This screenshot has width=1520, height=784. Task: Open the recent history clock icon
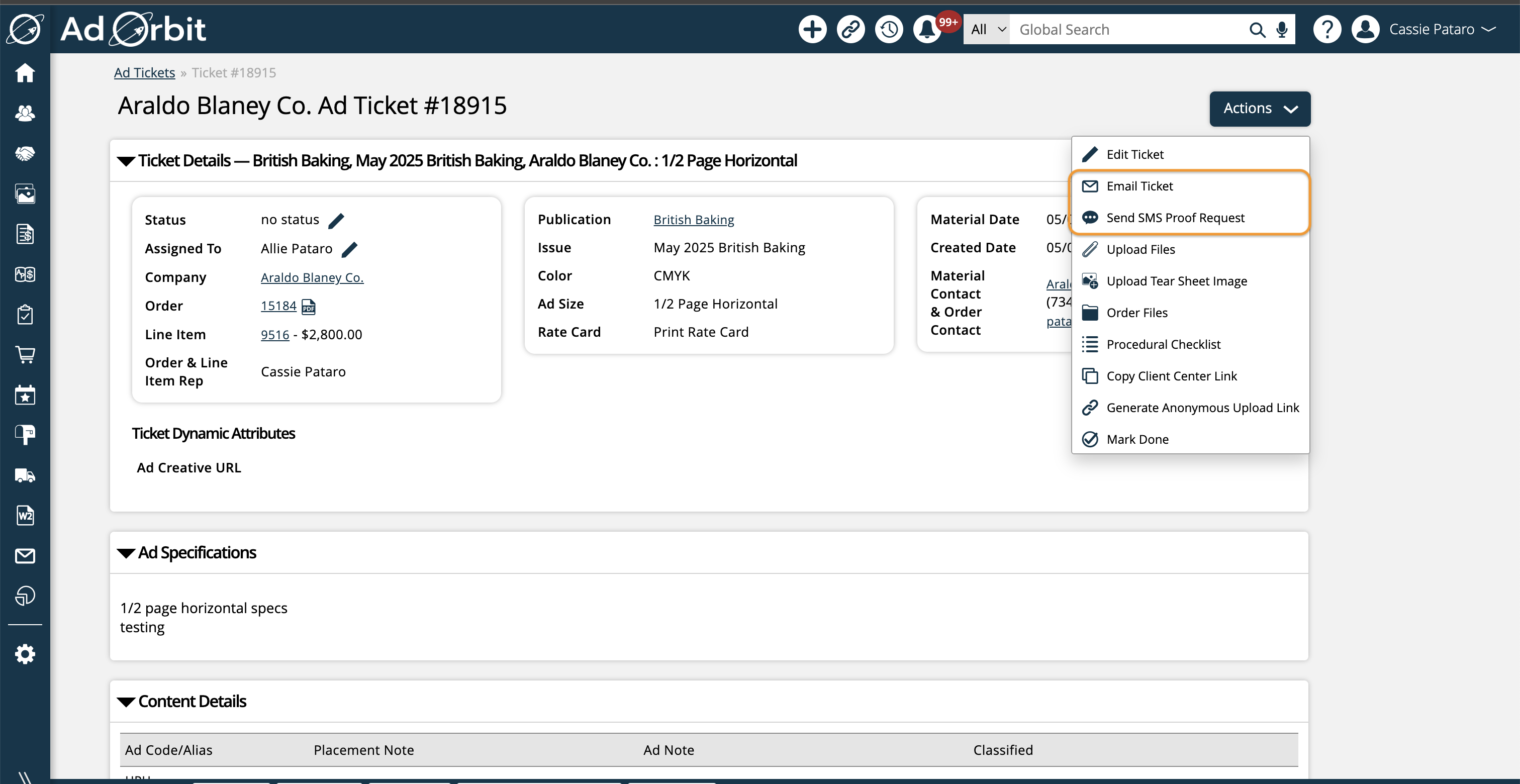(889, 29)
